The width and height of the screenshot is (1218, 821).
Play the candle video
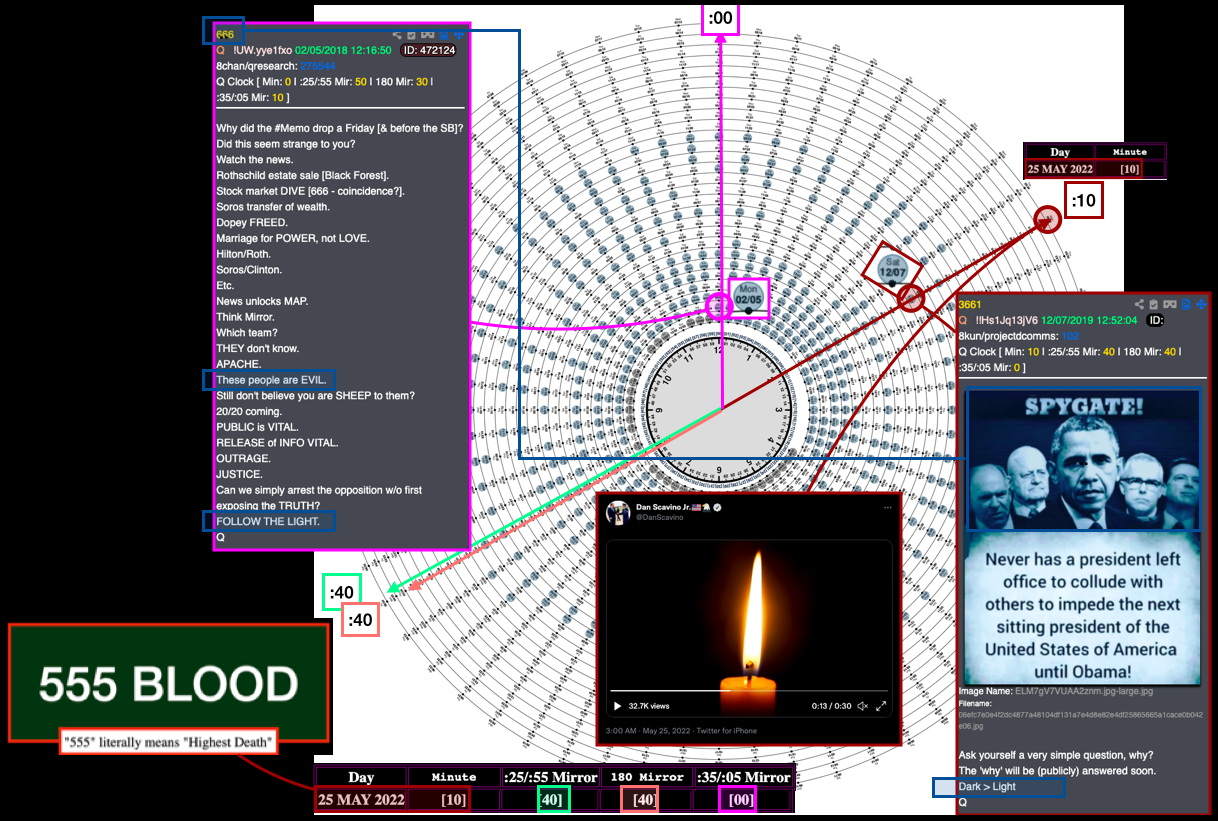pos(617,706)
